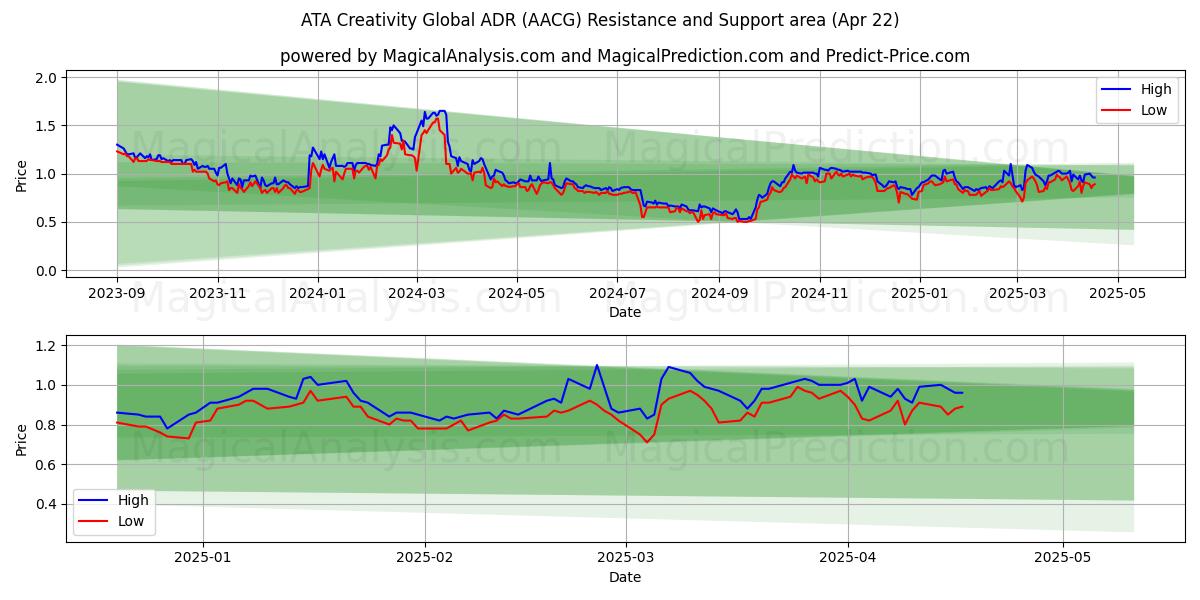Click the 'Date' axis title under bottom chart
Viewport: 1200px width, 600px height.
coord(625,577)
